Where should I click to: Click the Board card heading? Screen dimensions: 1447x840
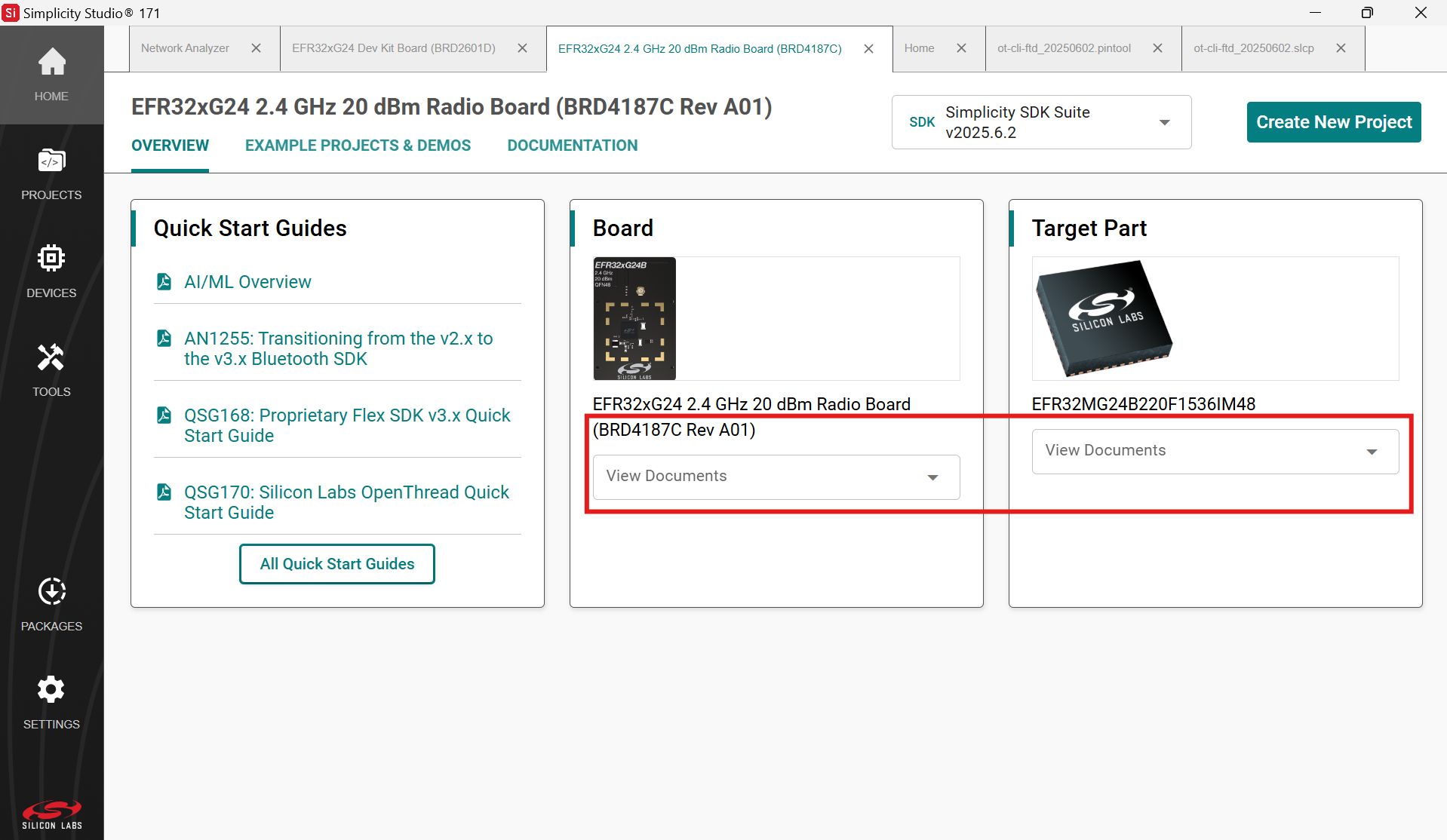(x=623, y=228)
